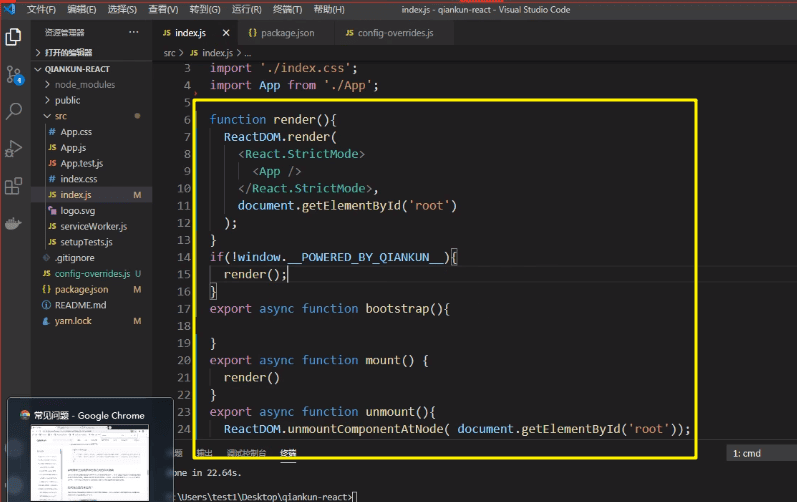The image size is (797, 502).
Task: Open the Explorer view in activity bar
Action: 14,37
